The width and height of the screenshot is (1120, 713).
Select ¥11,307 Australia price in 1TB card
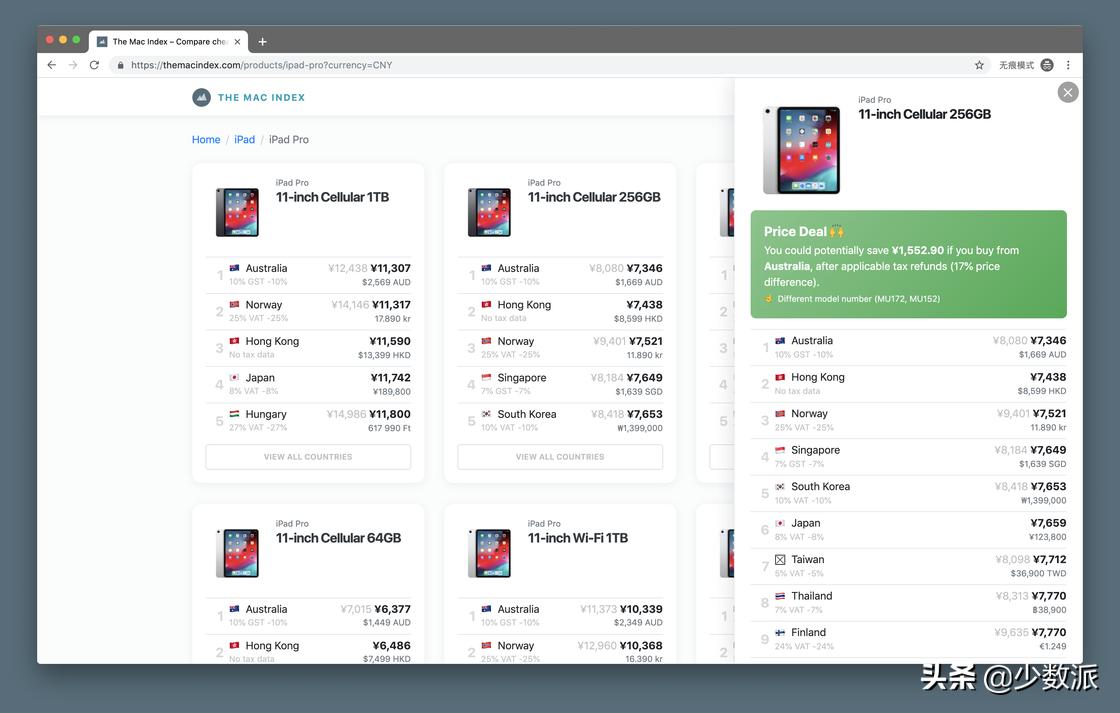click(391, 268)
